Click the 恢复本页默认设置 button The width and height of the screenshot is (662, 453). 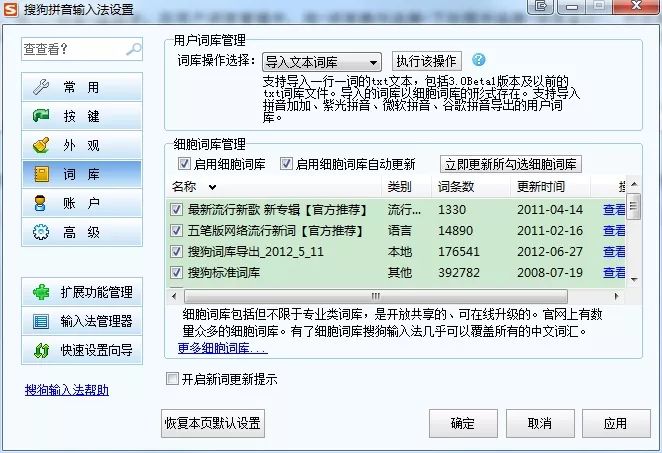click(213, 423)
